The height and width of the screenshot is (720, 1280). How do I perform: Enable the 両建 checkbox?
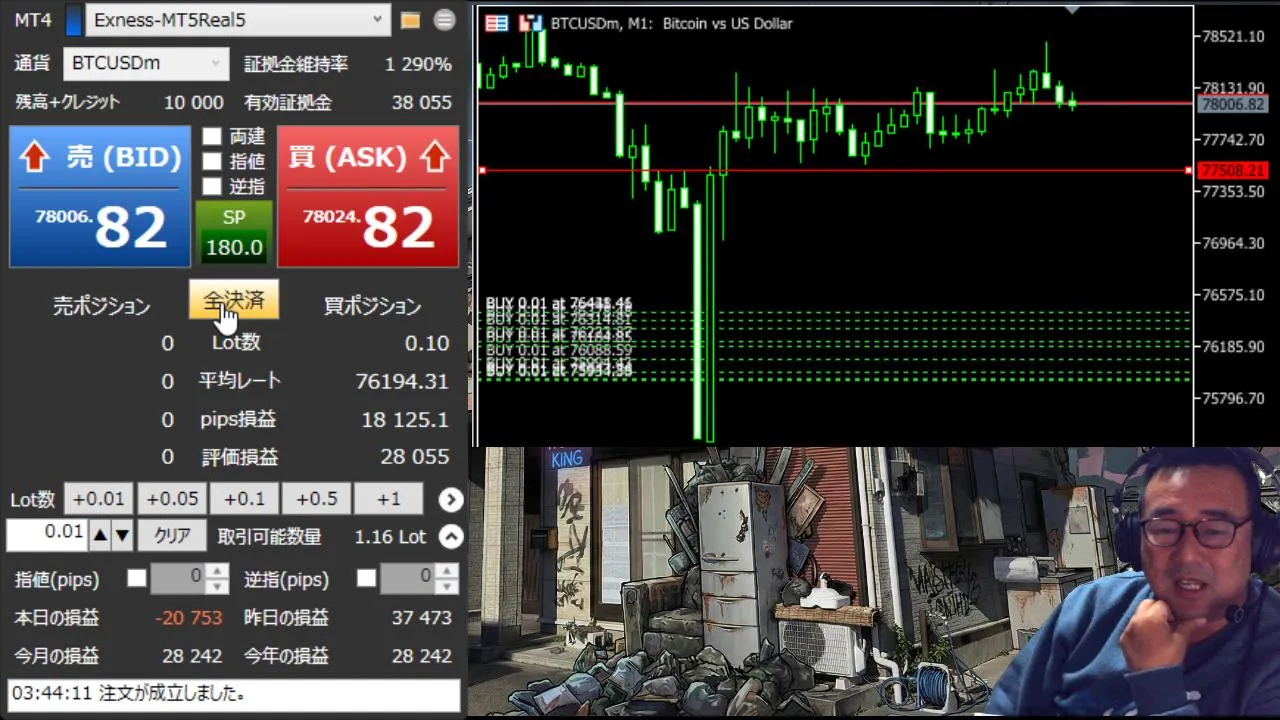click(x=212, y=136)
